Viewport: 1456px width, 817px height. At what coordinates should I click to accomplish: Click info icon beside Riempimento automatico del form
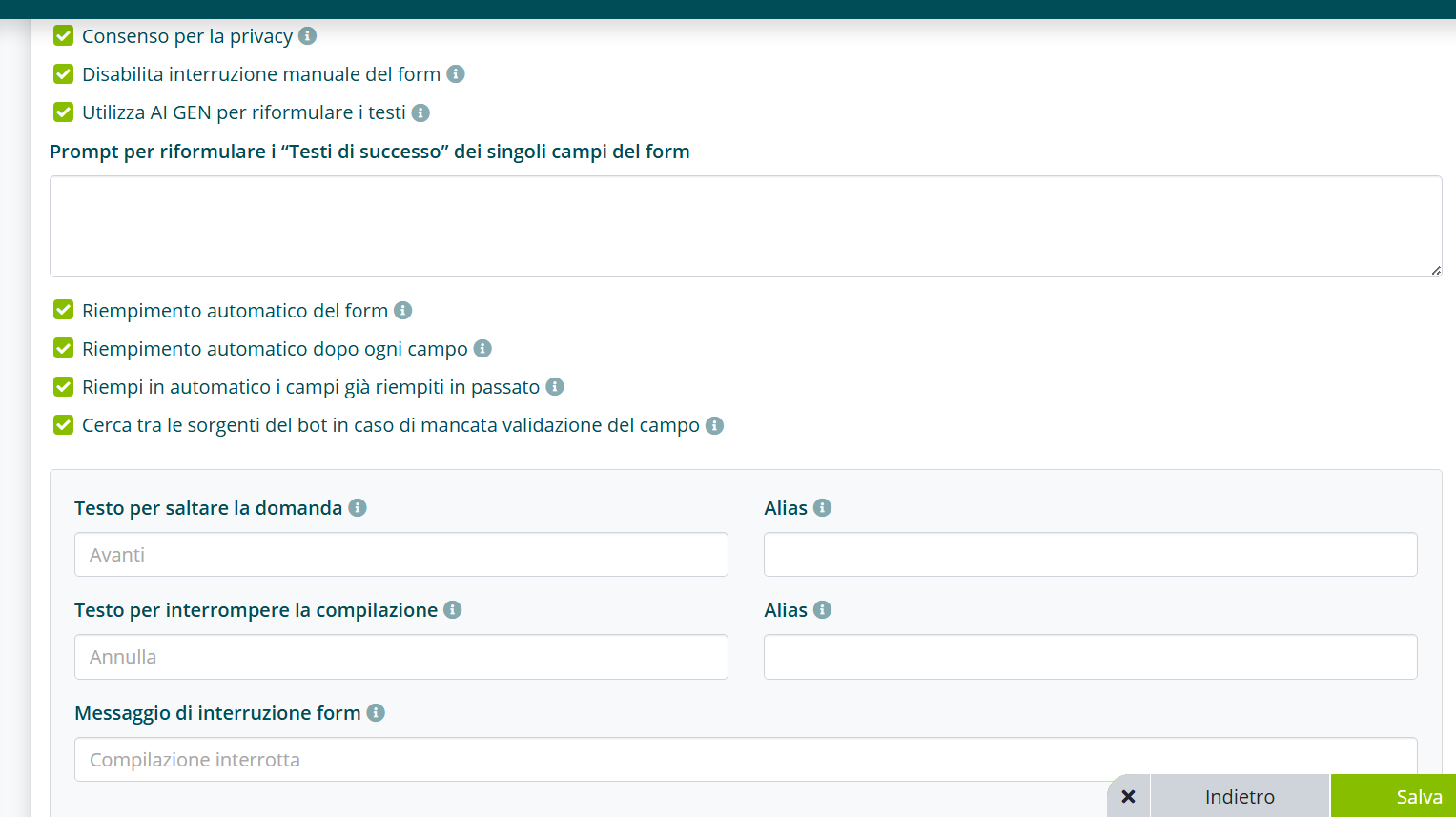tap(403, 310)
